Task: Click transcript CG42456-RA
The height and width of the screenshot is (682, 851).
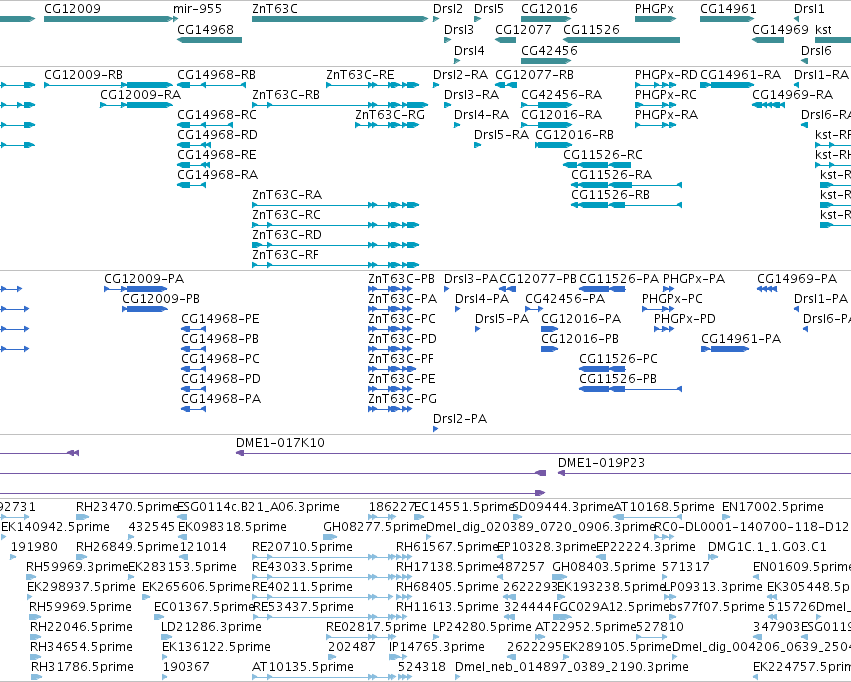Action: tap(547, 105)
